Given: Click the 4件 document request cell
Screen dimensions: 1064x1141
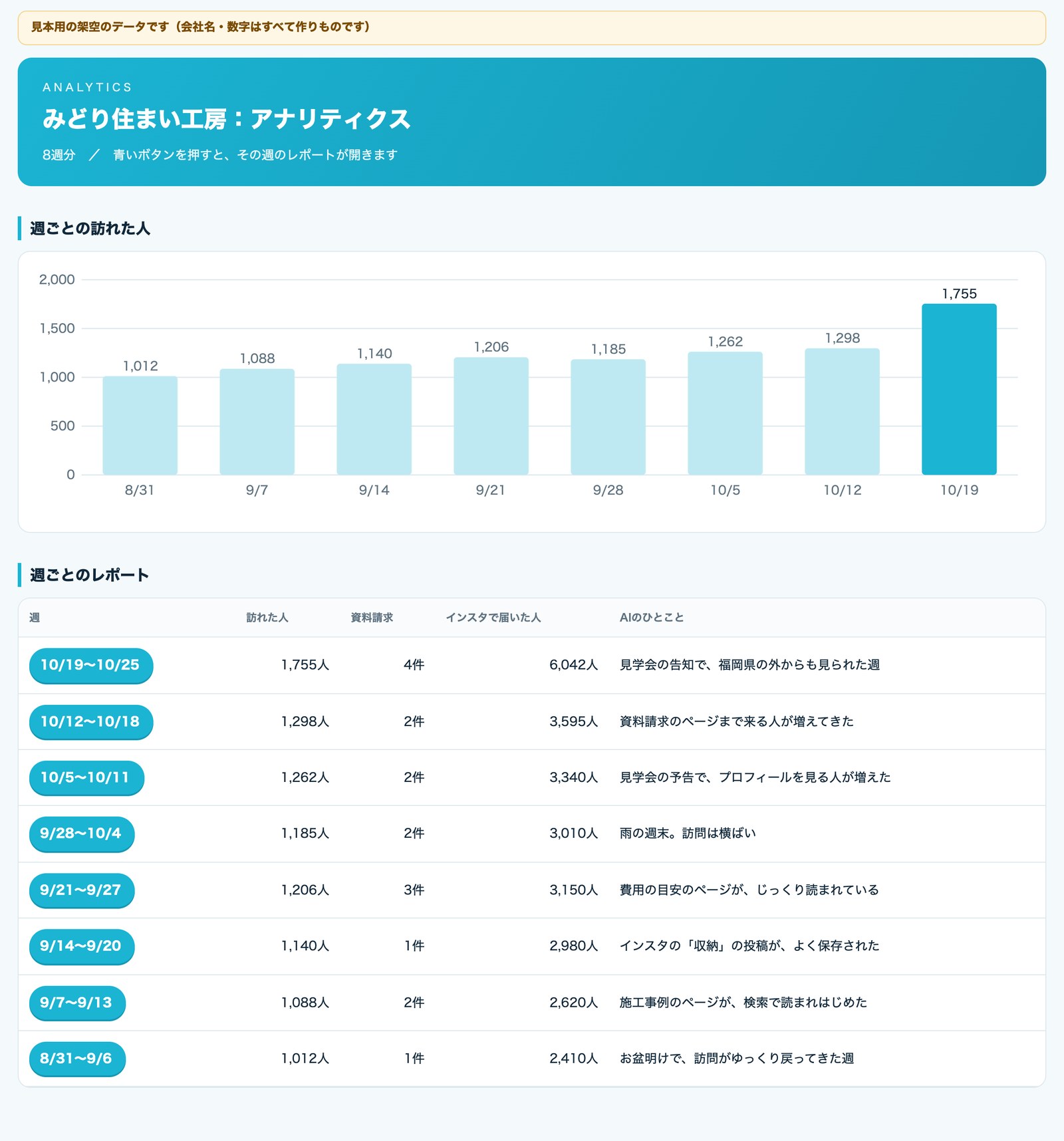Looking at the screenshot, I should tap(414, 665).
